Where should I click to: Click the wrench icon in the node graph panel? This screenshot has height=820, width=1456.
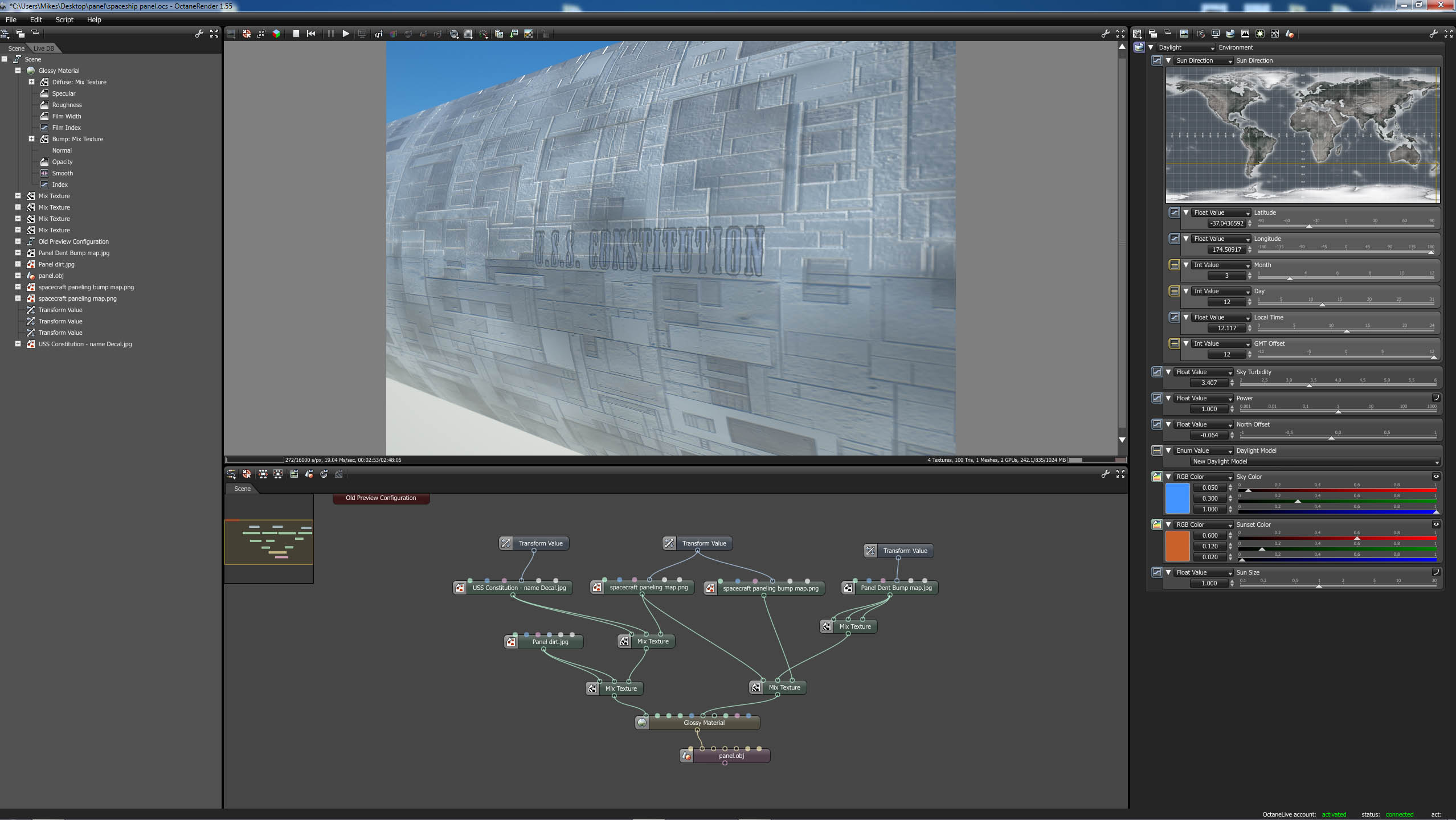click(x=1105, y=473)
